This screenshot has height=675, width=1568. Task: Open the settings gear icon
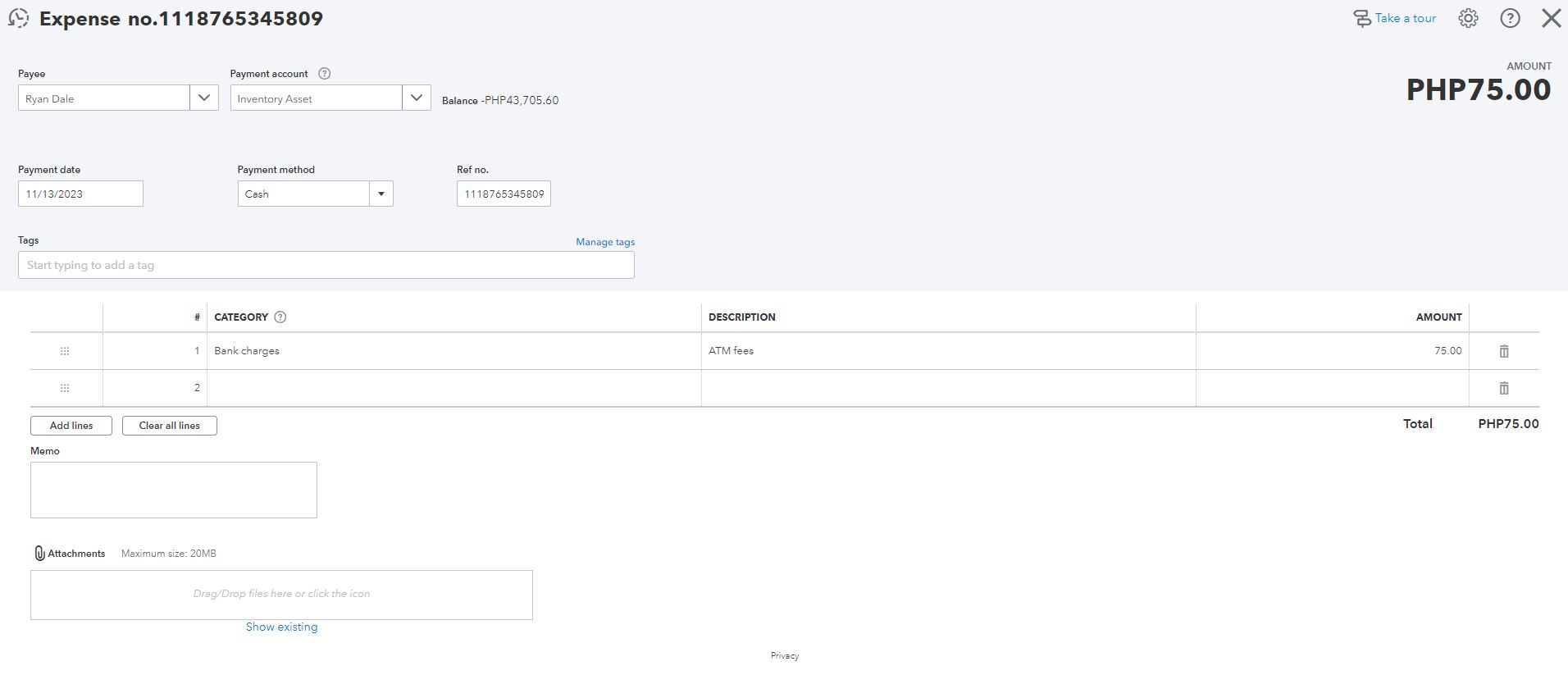tap(1468, 18)
